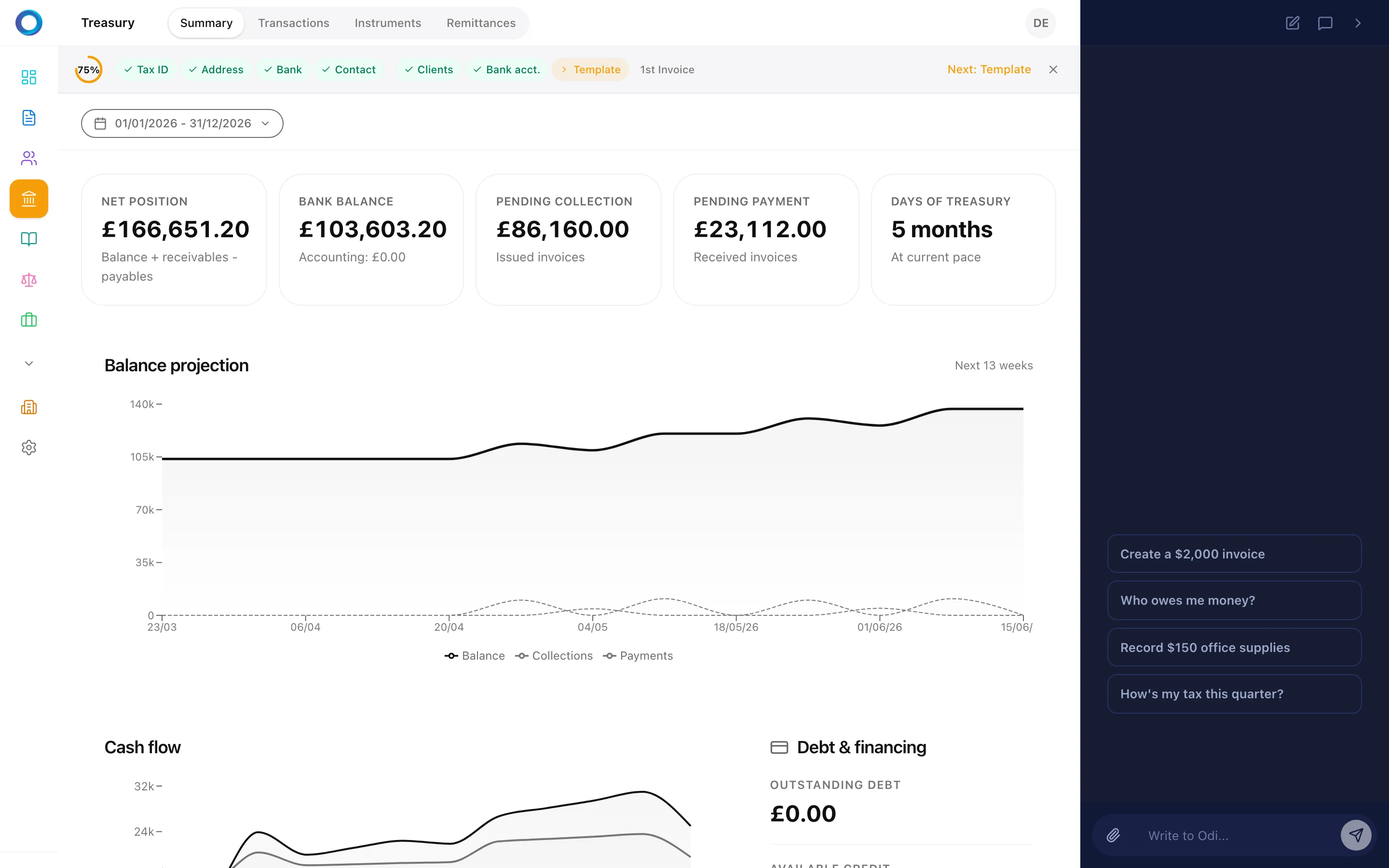
Task: Toggle Payments series in chart legend
Action: tap(638, 656)
